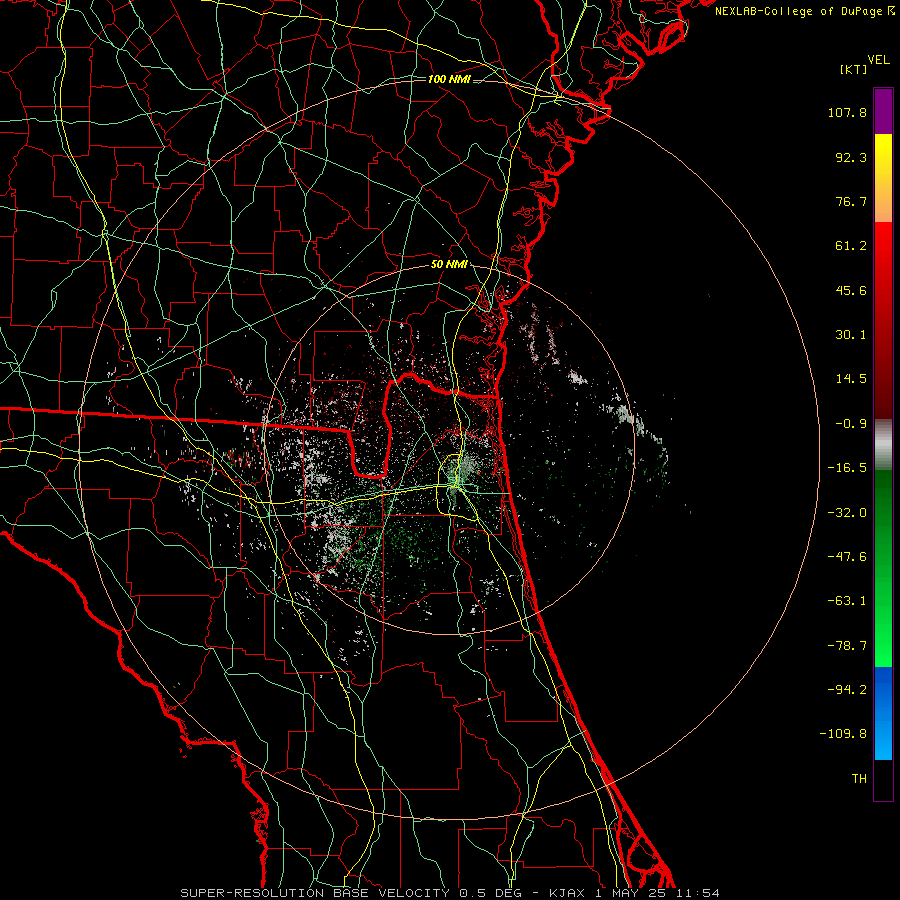This screenshot has width=900, height=900.
Task: Click the -32.0 velocity scale value
Action: [x=847, y=513]
